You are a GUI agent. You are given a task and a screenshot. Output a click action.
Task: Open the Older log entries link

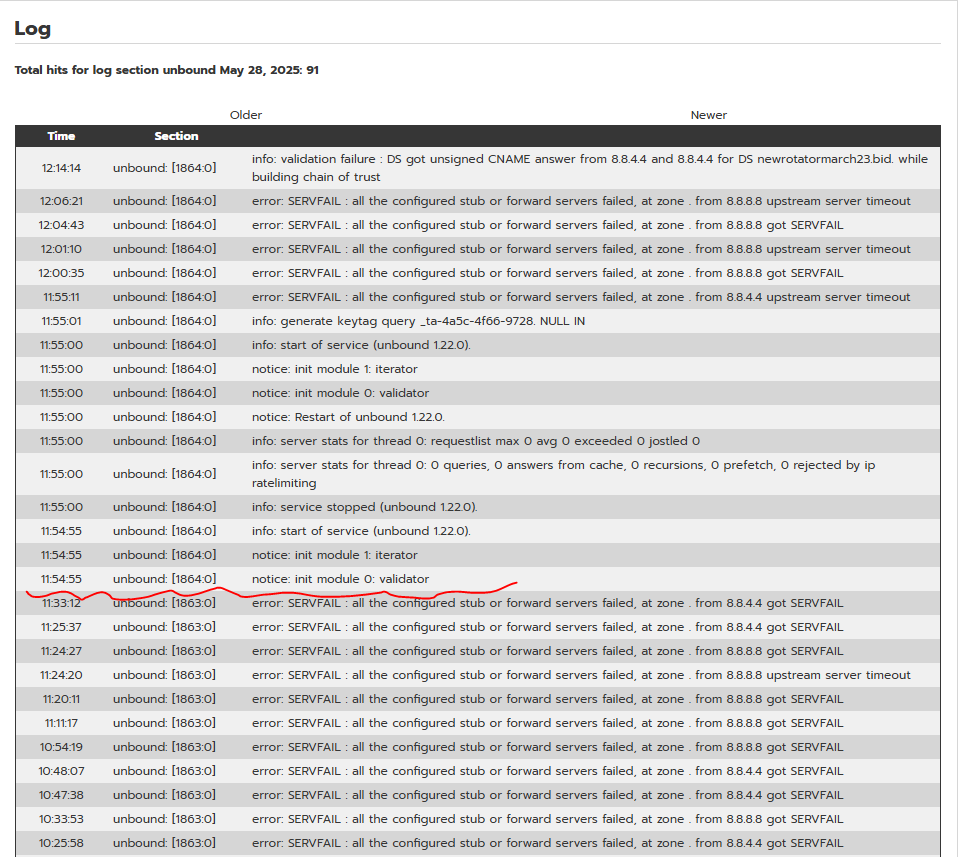coord(246,115)
